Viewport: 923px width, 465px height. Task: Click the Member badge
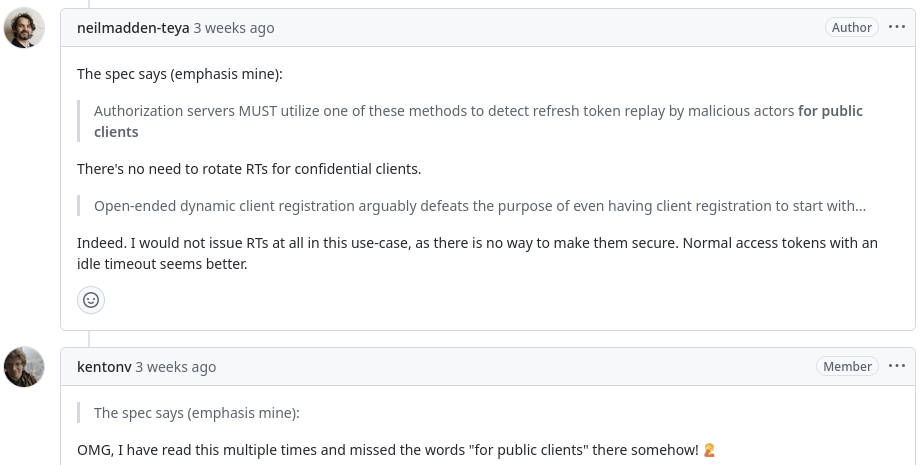point(847,366)
